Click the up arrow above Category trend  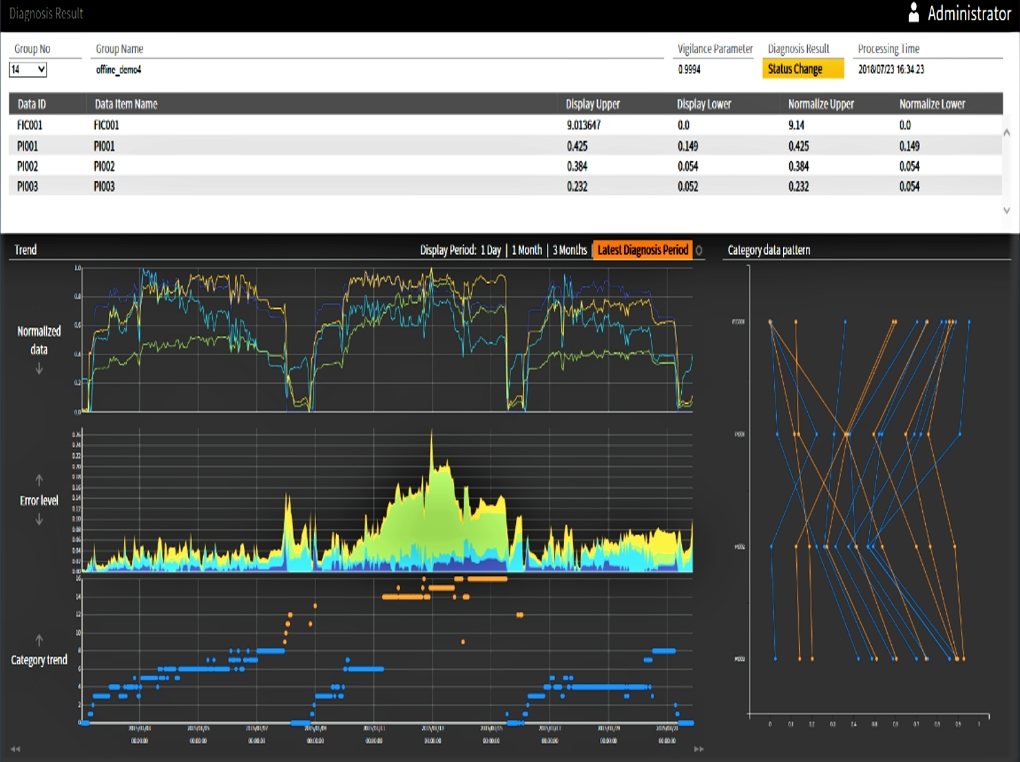39,639
